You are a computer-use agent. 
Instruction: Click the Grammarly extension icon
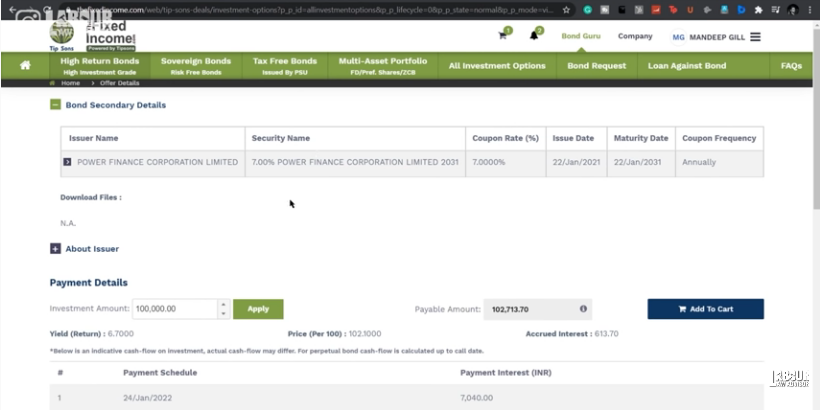pyautogui.click(x=587, y=9)
